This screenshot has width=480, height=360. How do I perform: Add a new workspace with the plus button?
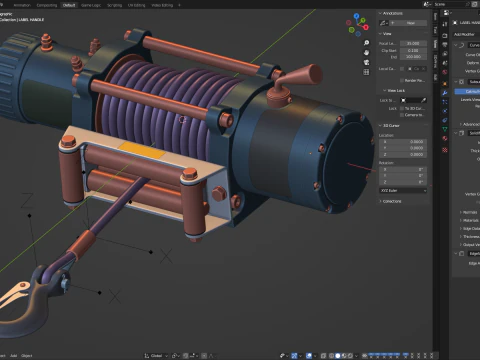tap(179, 5)
